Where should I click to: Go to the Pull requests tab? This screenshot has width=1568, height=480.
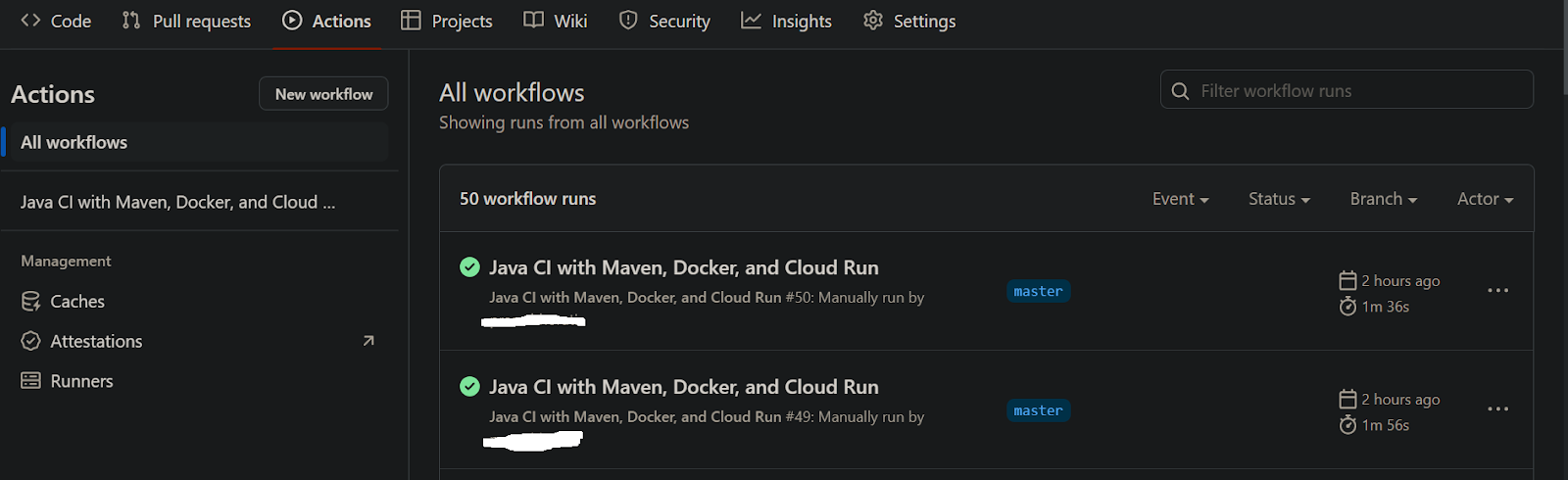tap(186, 21)
